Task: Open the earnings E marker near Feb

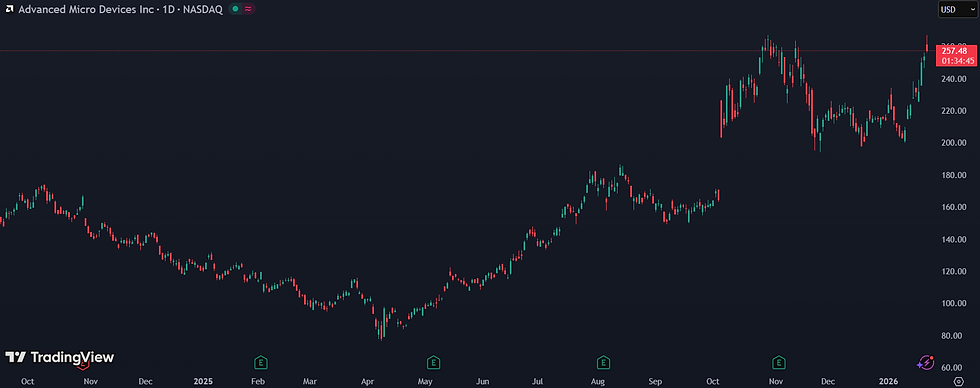Action: 261,362
